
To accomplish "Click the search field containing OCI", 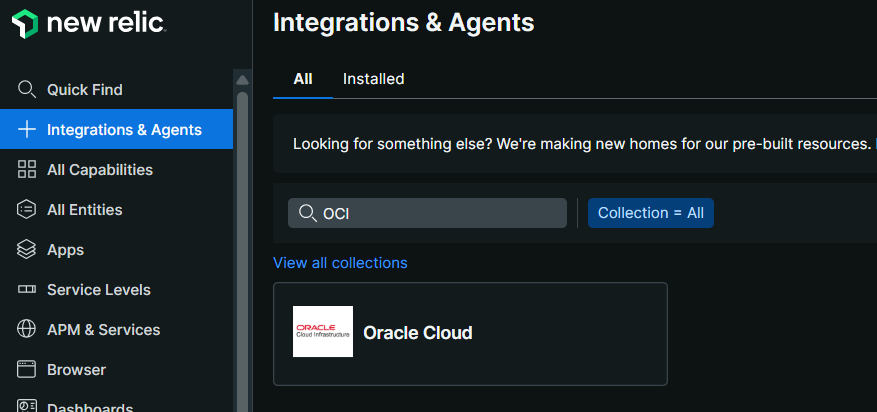I will (427, 213).
